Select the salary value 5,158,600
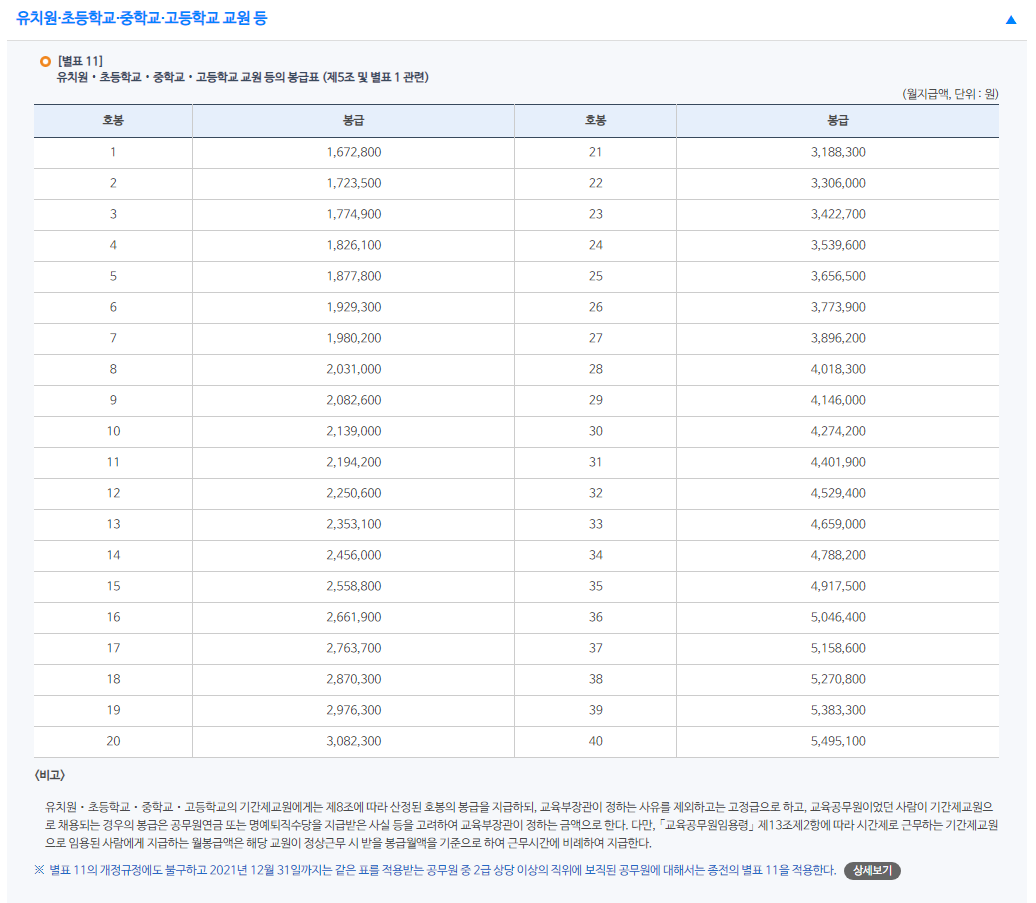Viewport: 1036px width, 903px height. point(838,649)
